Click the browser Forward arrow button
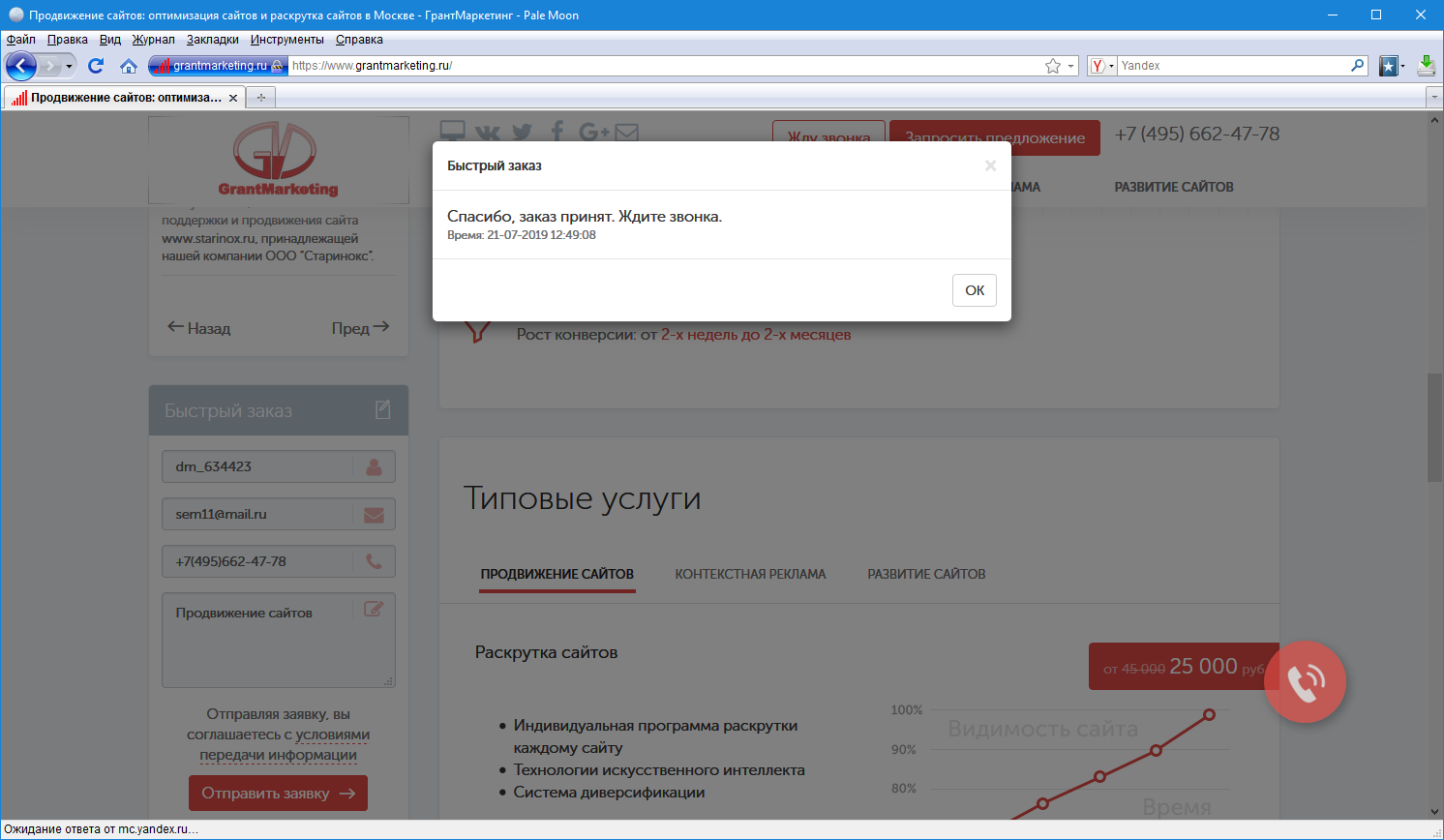Image resolution: width=1444 pixels, height=840 pixels. [x=49, y=66]
